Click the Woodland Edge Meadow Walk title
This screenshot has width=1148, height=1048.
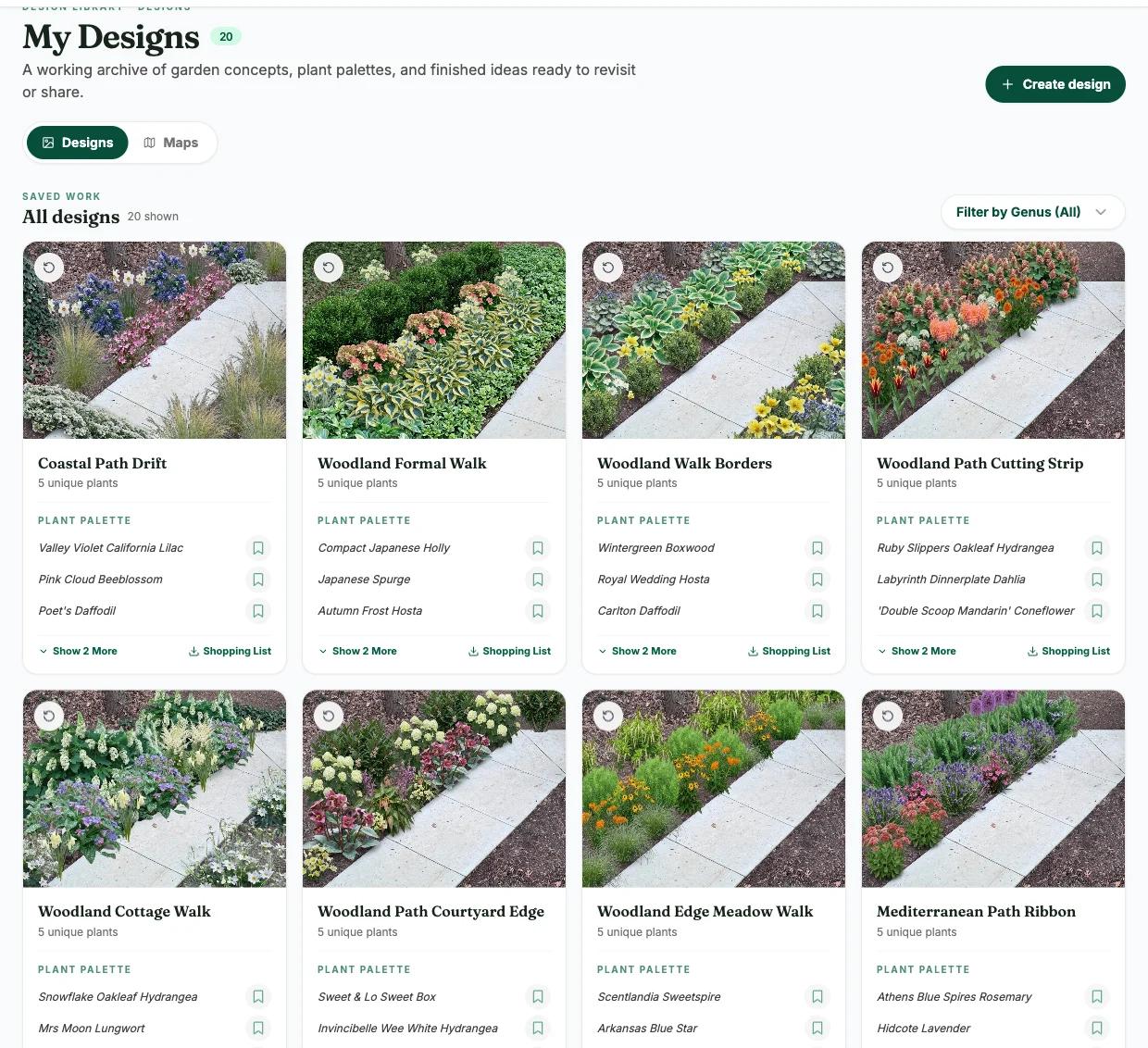click(705, 912)
